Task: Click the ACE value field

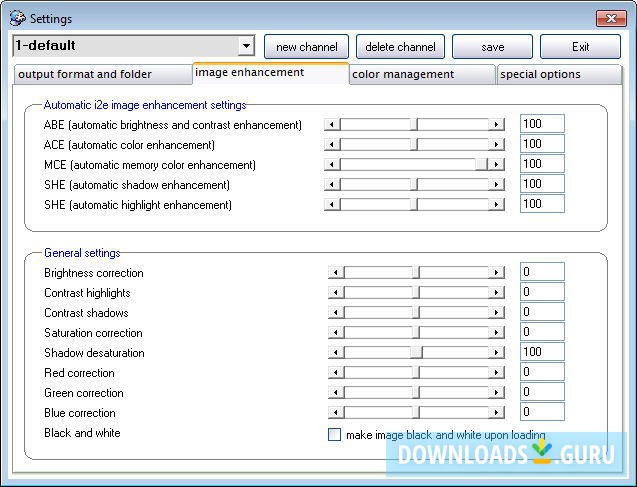Action: point(542,143)
